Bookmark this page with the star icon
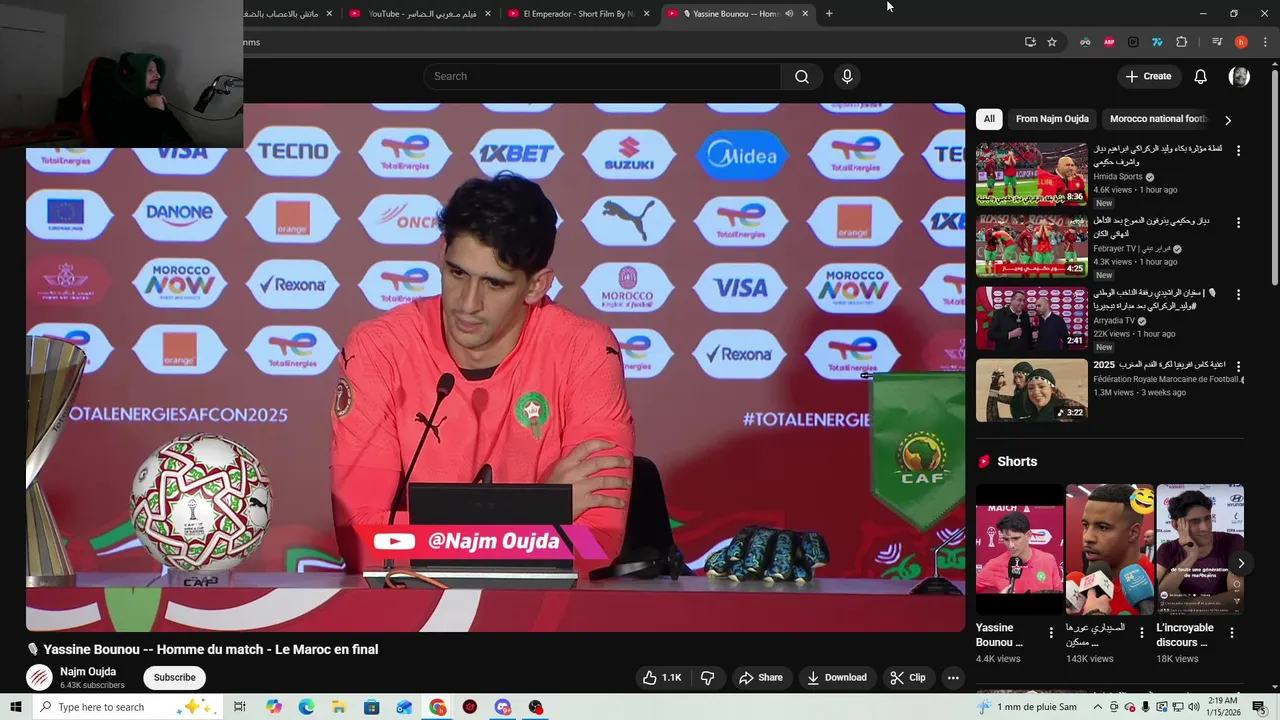 pos(1052,42)
